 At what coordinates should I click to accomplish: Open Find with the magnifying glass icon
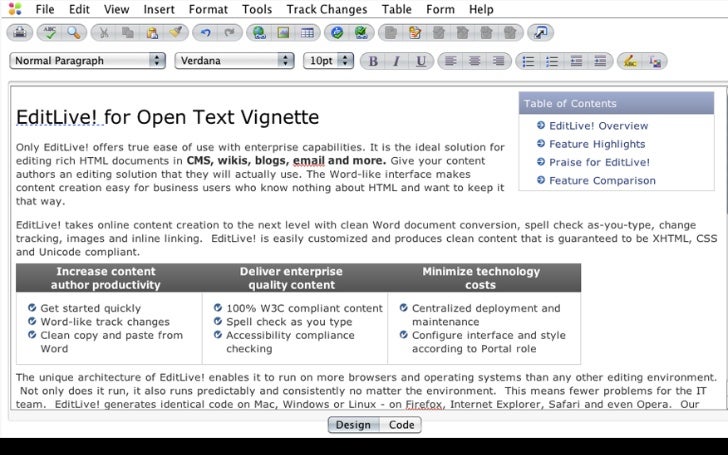pos(73,32)
